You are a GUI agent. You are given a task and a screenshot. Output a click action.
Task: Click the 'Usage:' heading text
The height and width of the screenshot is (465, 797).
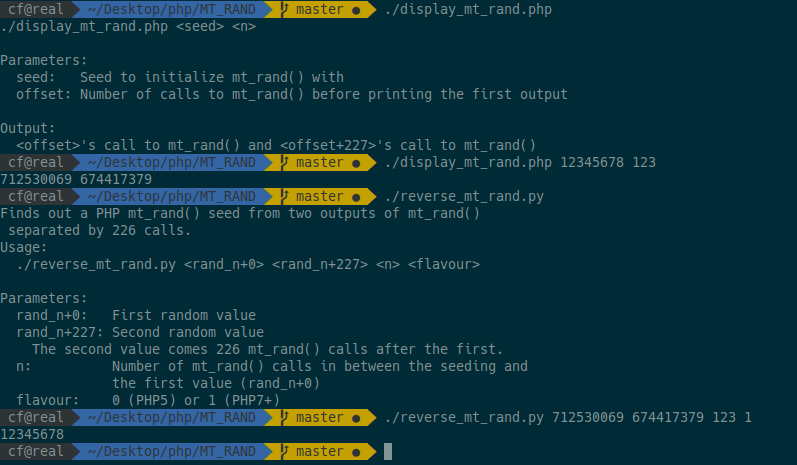point(23,247)
